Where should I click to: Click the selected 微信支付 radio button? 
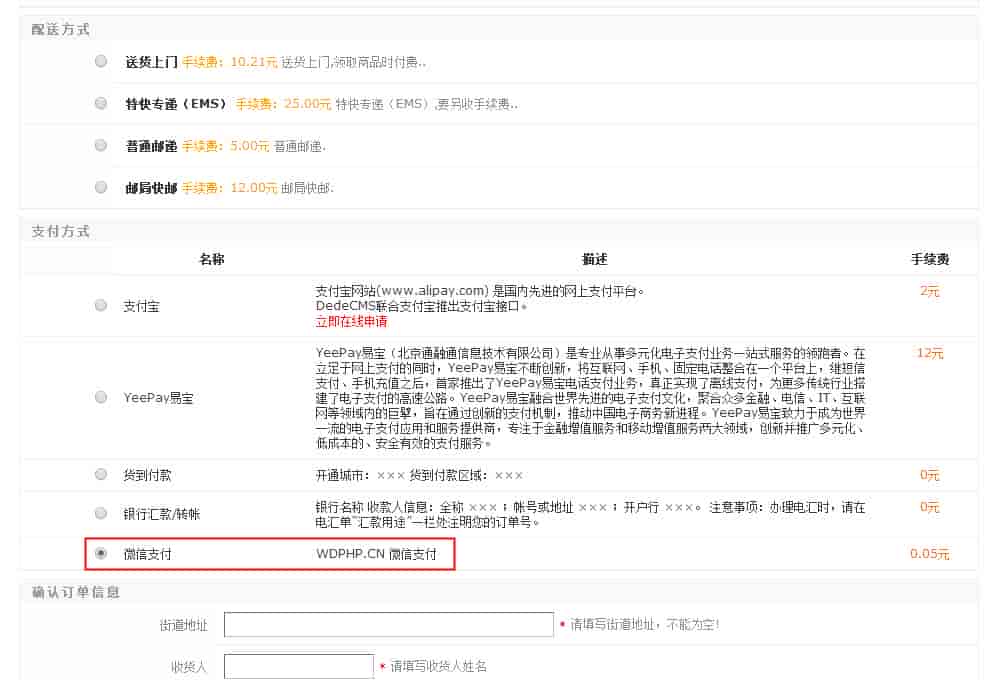tap(101, 553)
